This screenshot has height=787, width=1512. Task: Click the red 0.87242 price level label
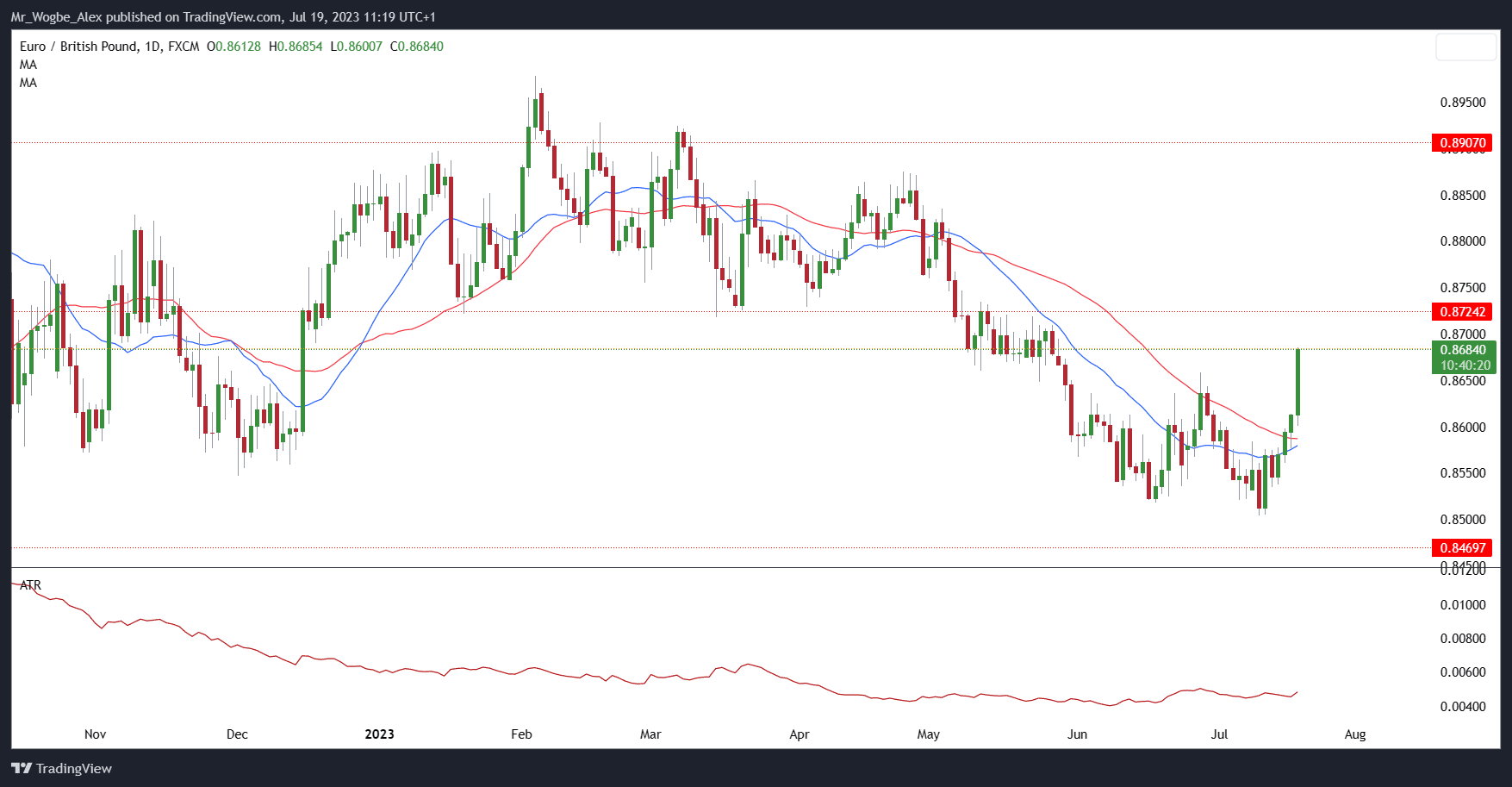1462,311
